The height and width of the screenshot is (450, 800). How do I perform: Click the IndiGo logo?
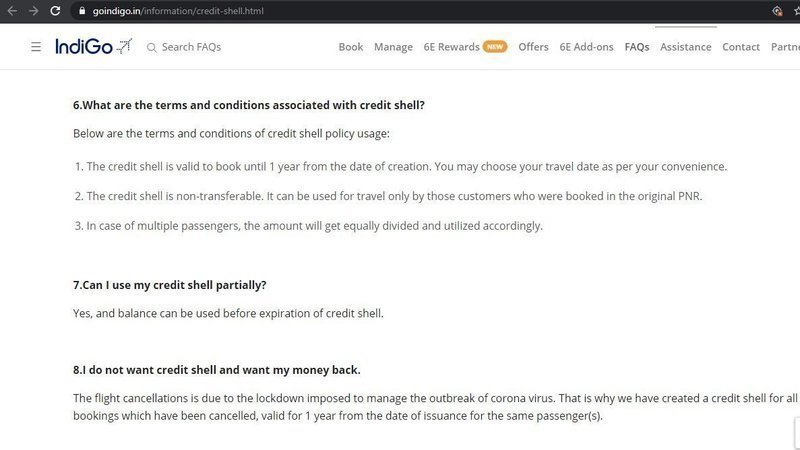point(93,46)
